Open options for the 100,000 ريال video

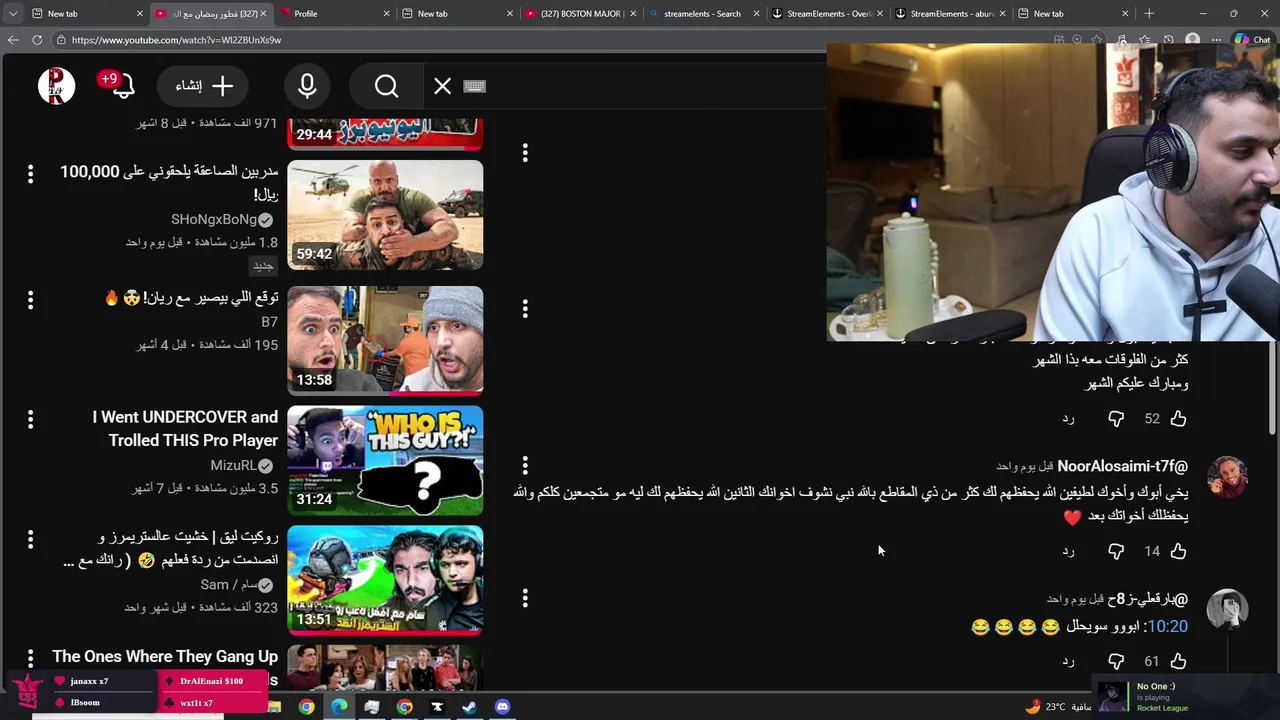[30, 174]
